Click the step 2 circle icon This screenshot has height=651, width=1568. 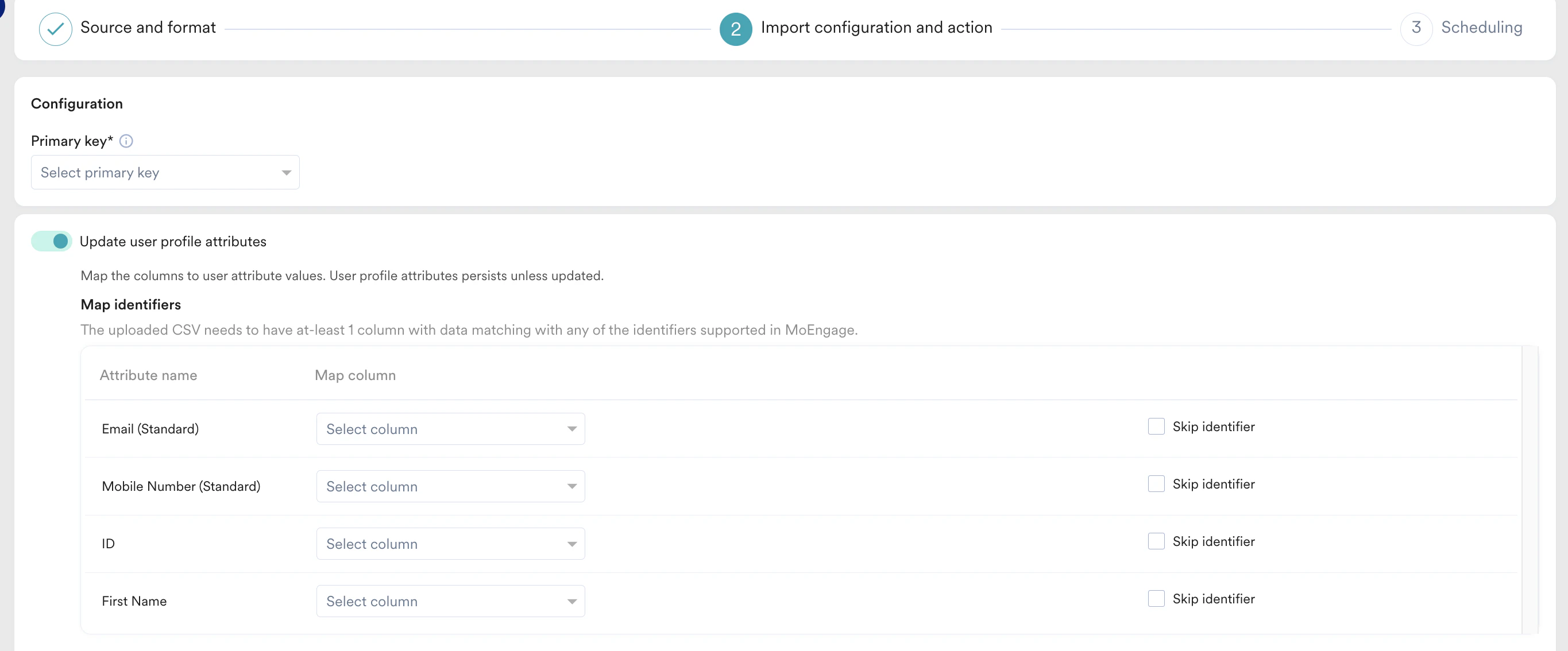tap(735, 29)
